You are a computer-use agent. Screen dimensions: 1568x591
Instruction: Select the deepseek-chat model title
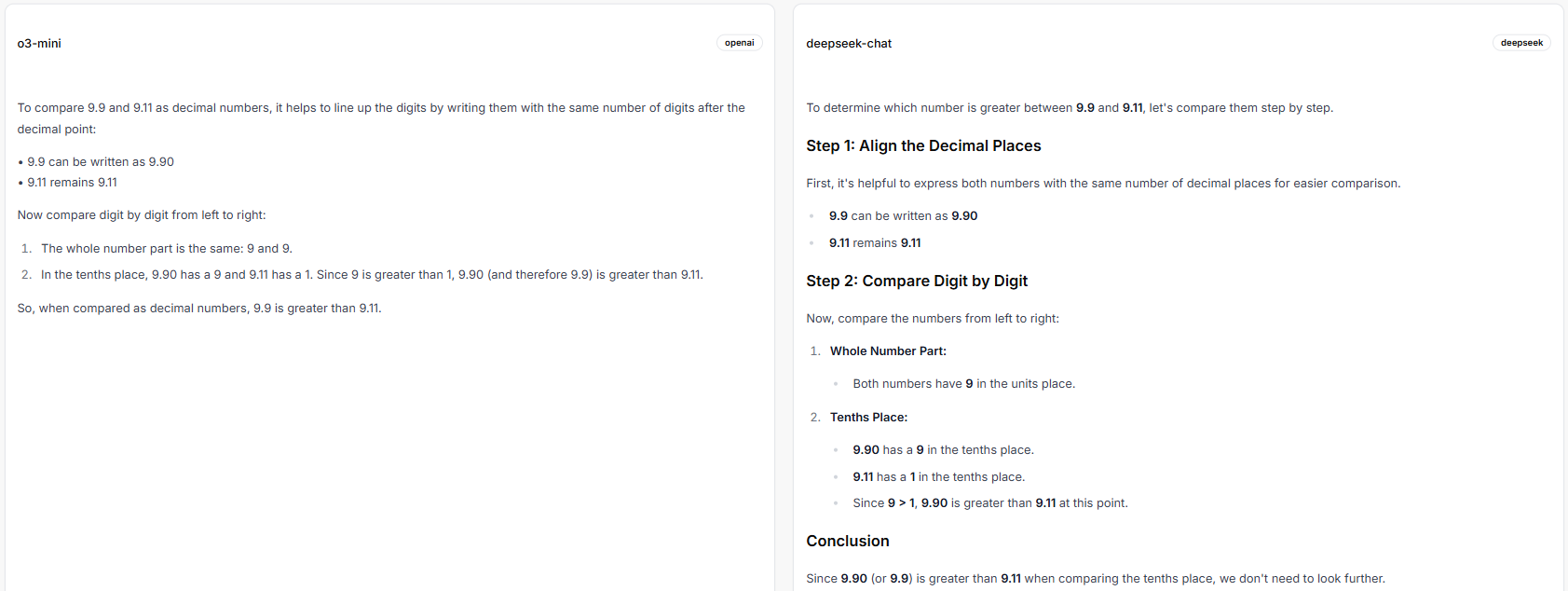point(849,44)
